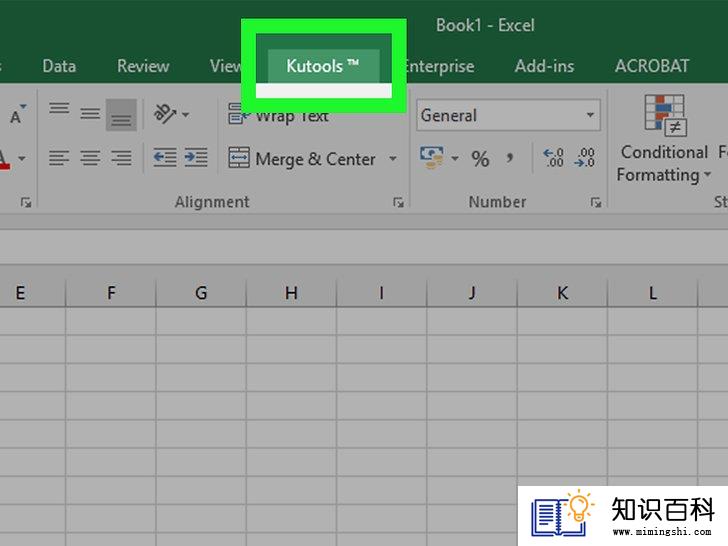Switch to the Review tab
The width and height of the screenshot is (728, 546).
(143, 66)
